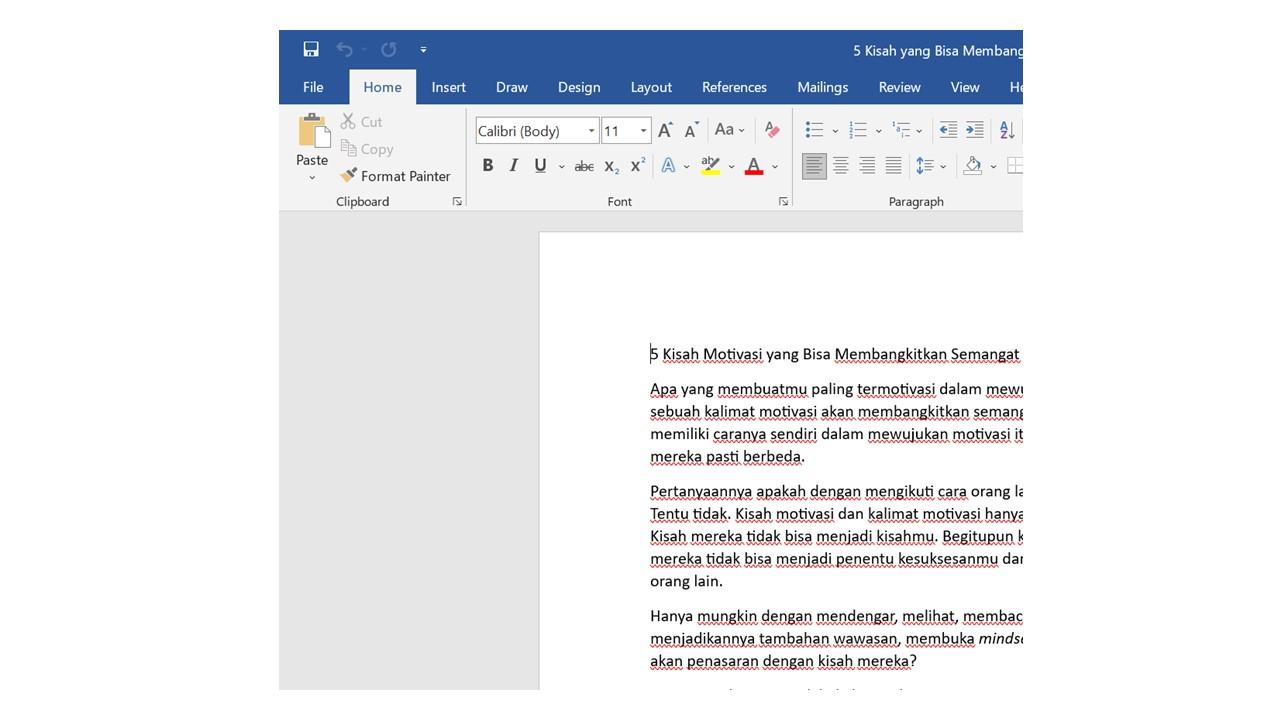Click the Sort A-Z icon
Screen dimensions: 1280x720
[1007, 130]
